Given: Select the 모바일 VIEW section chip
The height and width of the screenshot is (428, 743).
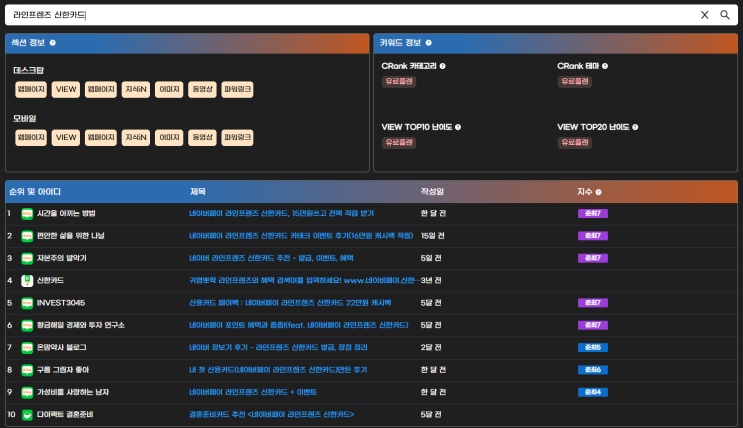Looking at the screenshot, I should click(66, 137).
